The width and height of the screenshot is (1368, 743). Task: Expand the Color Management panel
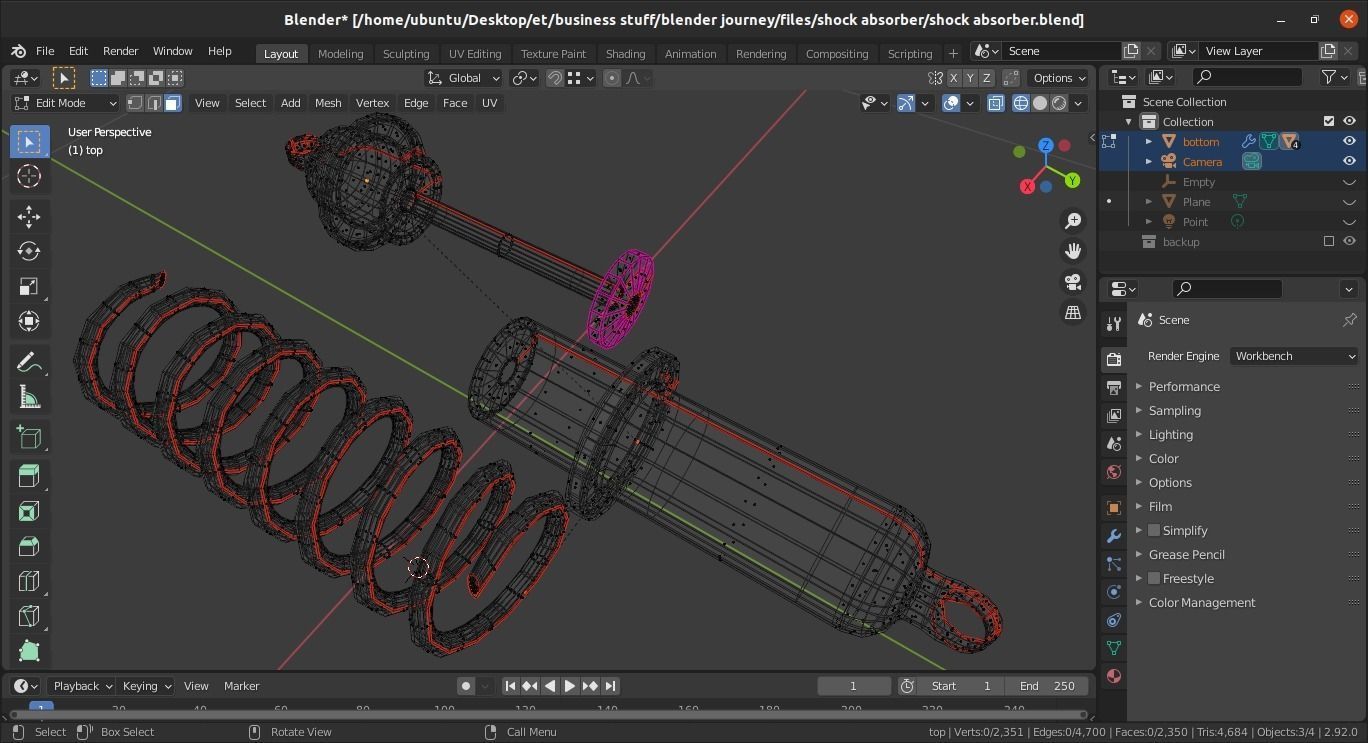(x=1201, y=602)
